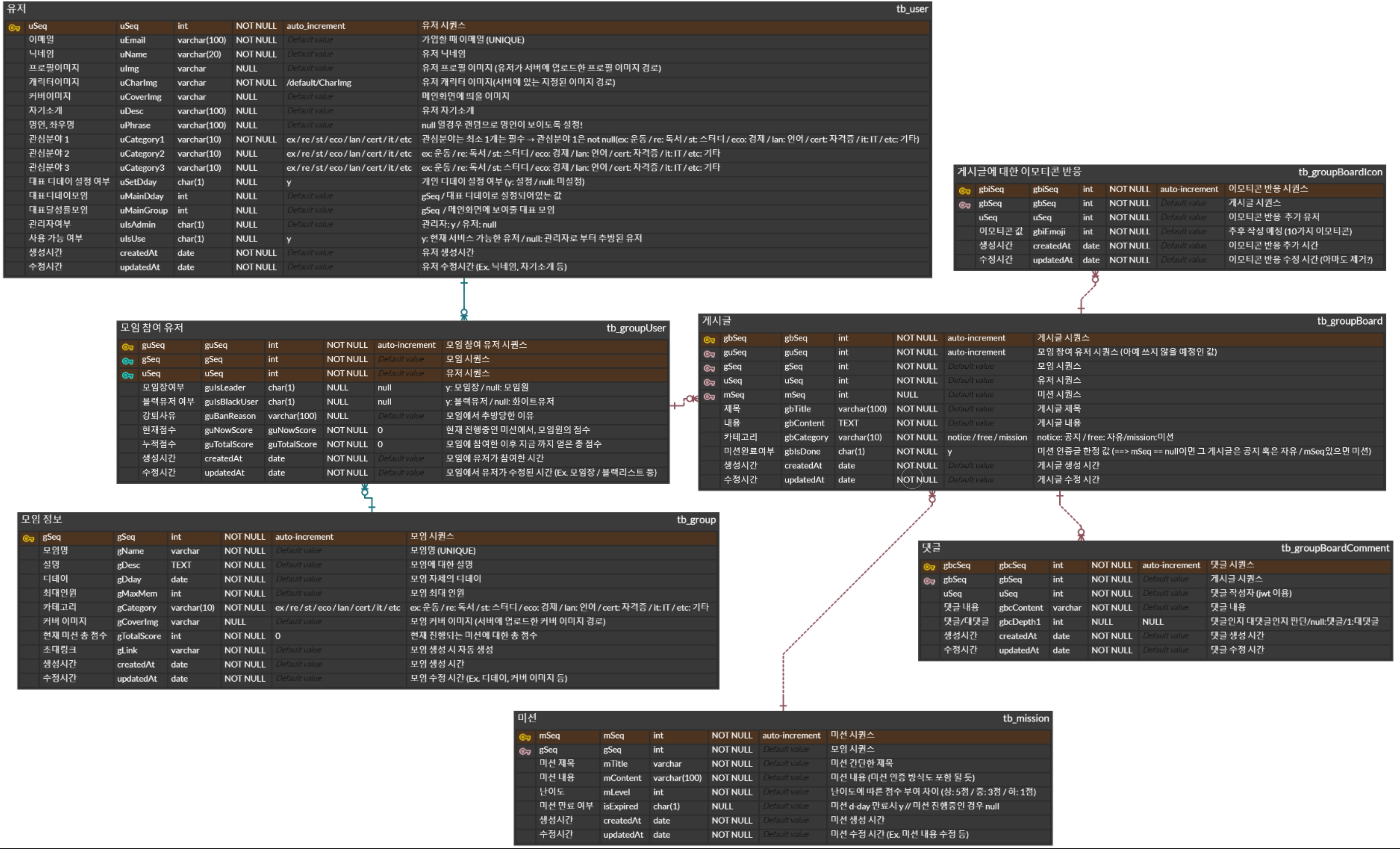Click the uCharImg column name

click(x=138, y=83)
